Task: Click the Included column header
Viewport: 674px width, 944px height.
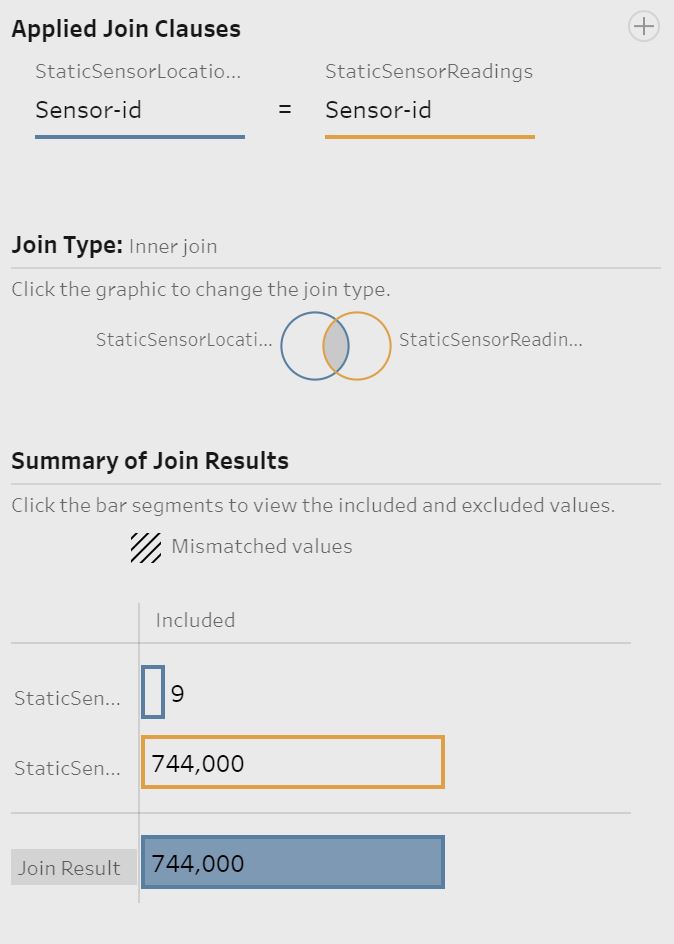Action: point(195,620)
